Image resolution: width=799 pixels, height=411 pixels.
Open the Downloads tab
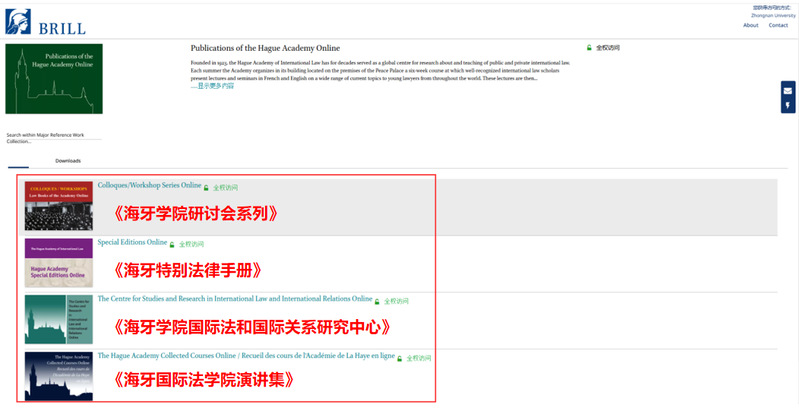[68, 160]
